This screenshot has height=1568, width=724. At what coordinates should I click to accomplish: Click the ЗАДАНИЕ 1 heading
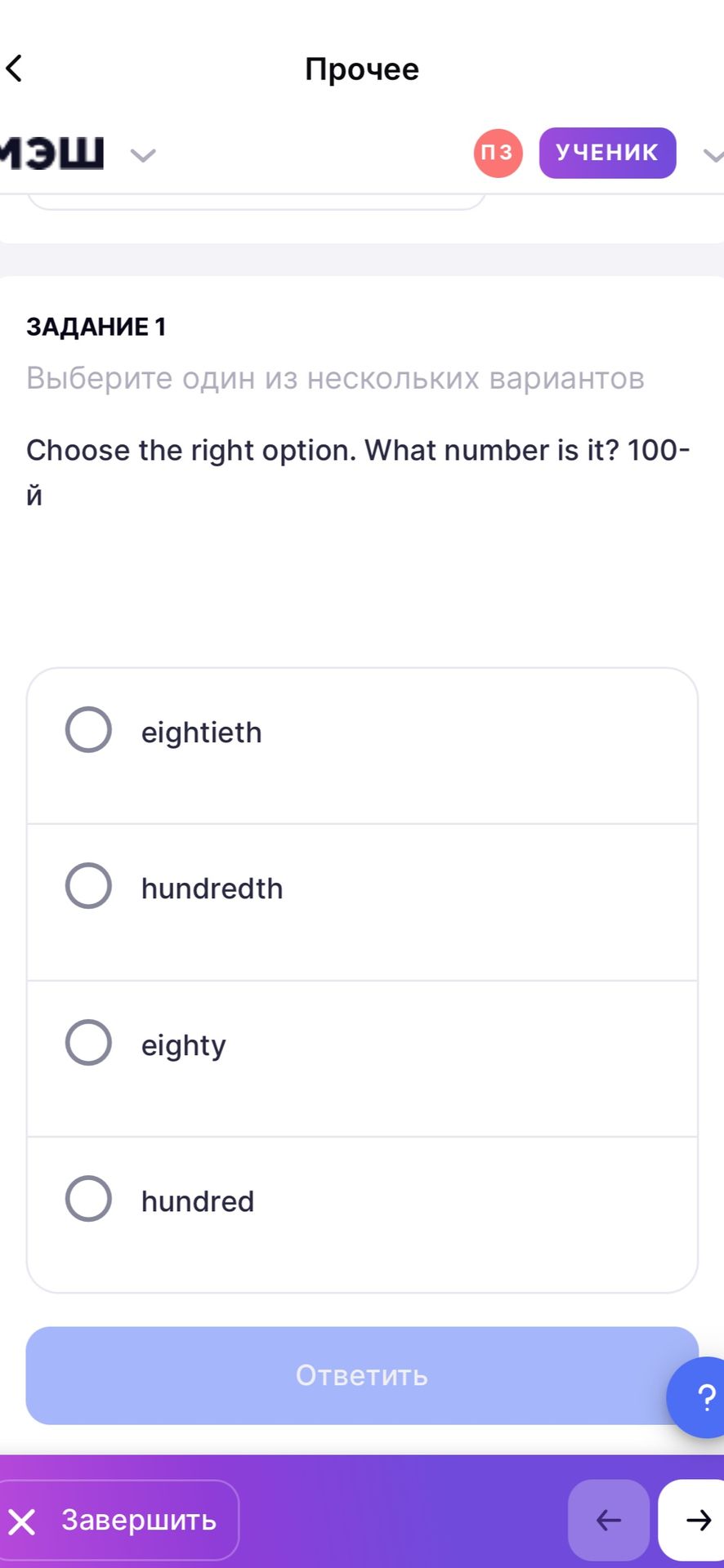[96, 327]
